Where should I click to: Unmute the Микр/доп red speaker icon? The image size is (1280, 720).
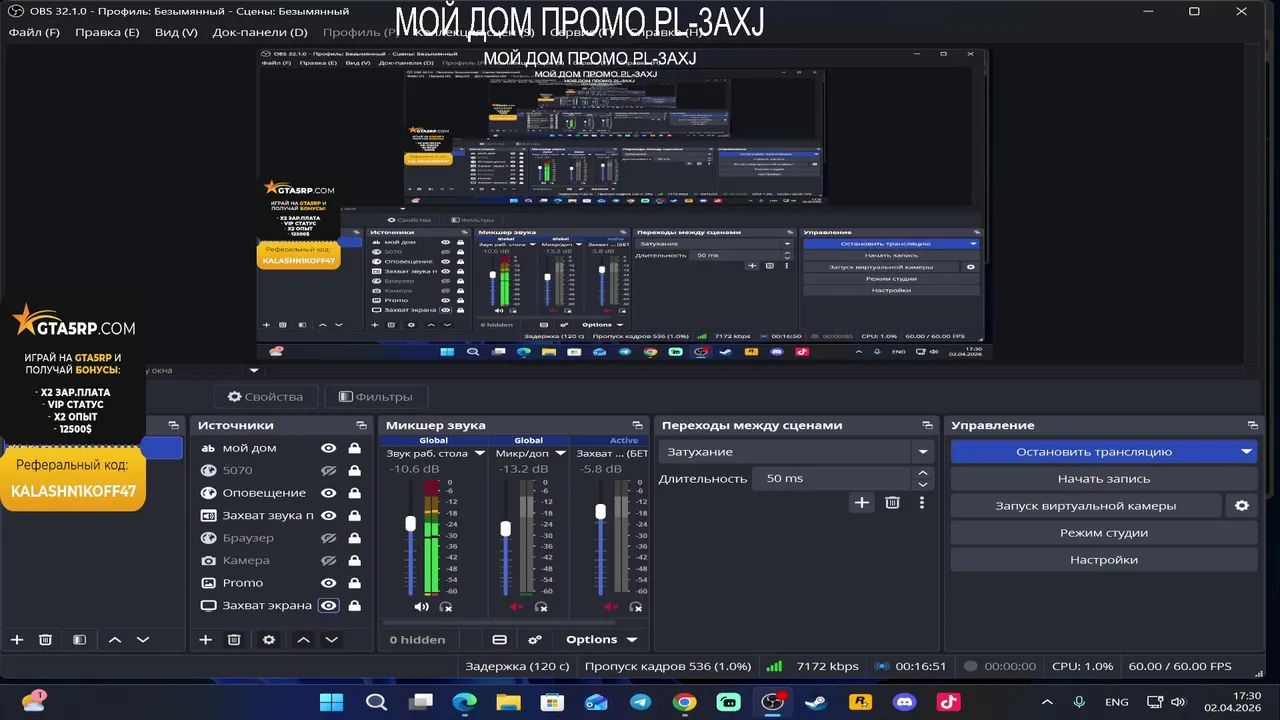tap(516, 607)
